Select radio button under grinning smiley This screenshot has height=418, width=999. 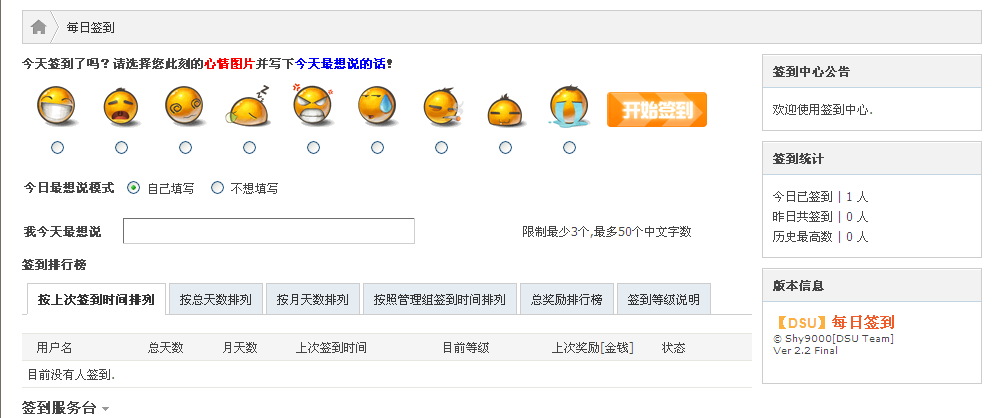pyautogui.click(x=57, y=148)
